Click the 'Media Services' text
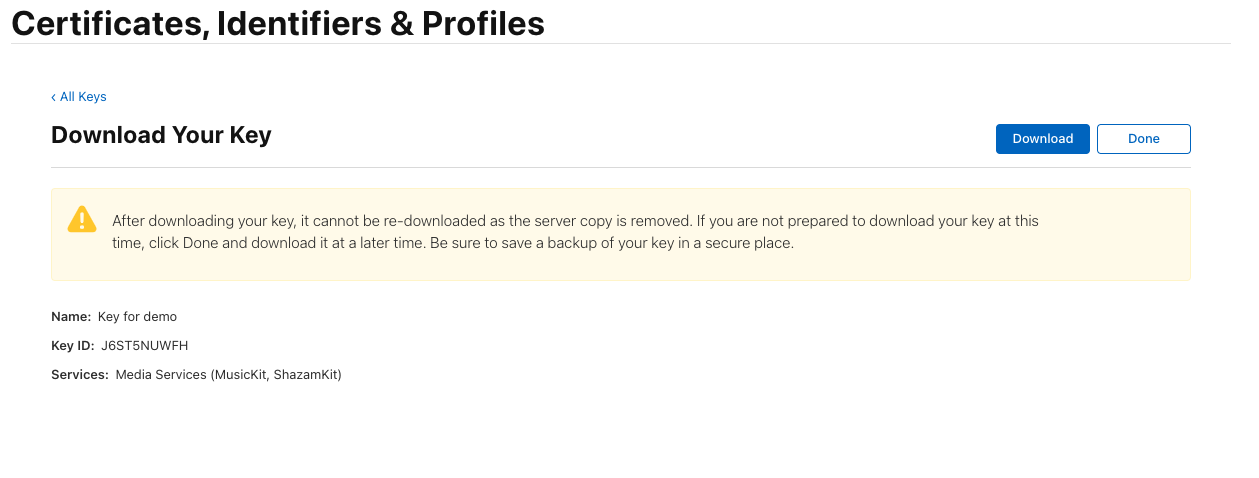The height and width of the screenshot is (478, 1259). [161, 375]
